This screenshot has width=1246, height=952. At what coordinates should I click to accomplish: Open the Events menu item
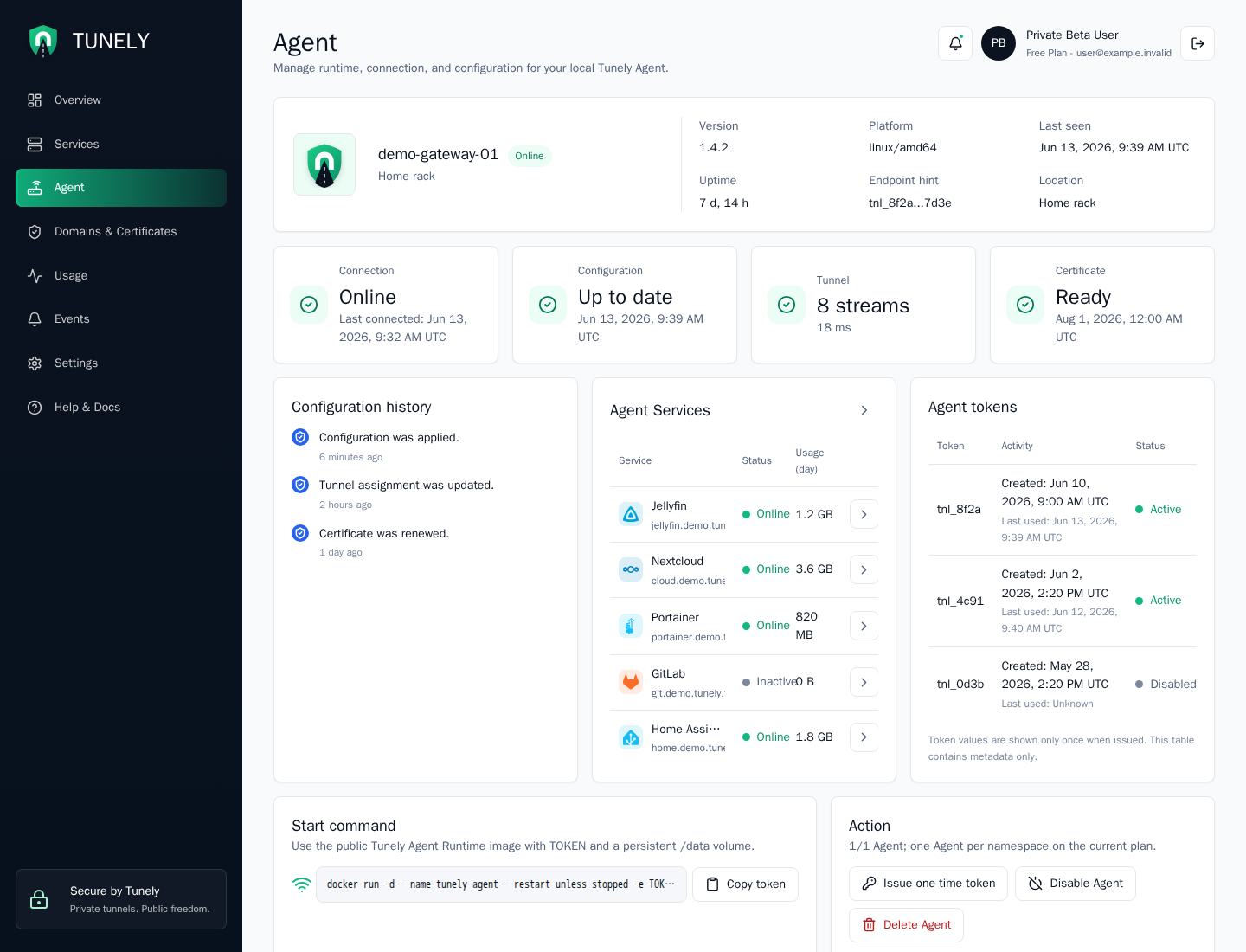pyautogui.click(x=121, y=319)
